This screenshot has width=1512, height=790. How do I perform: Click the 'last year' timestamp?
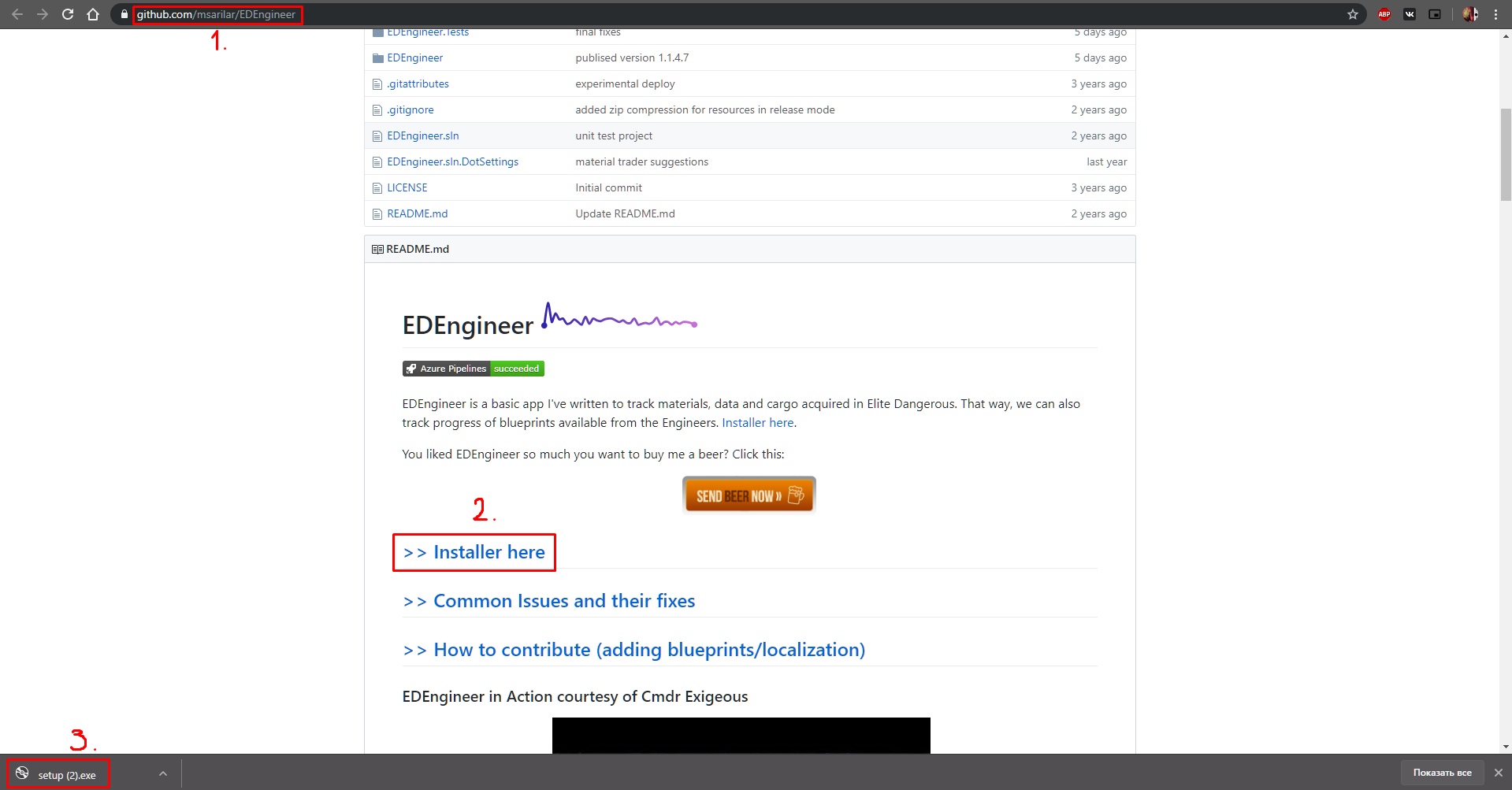tap(1106, 162)
